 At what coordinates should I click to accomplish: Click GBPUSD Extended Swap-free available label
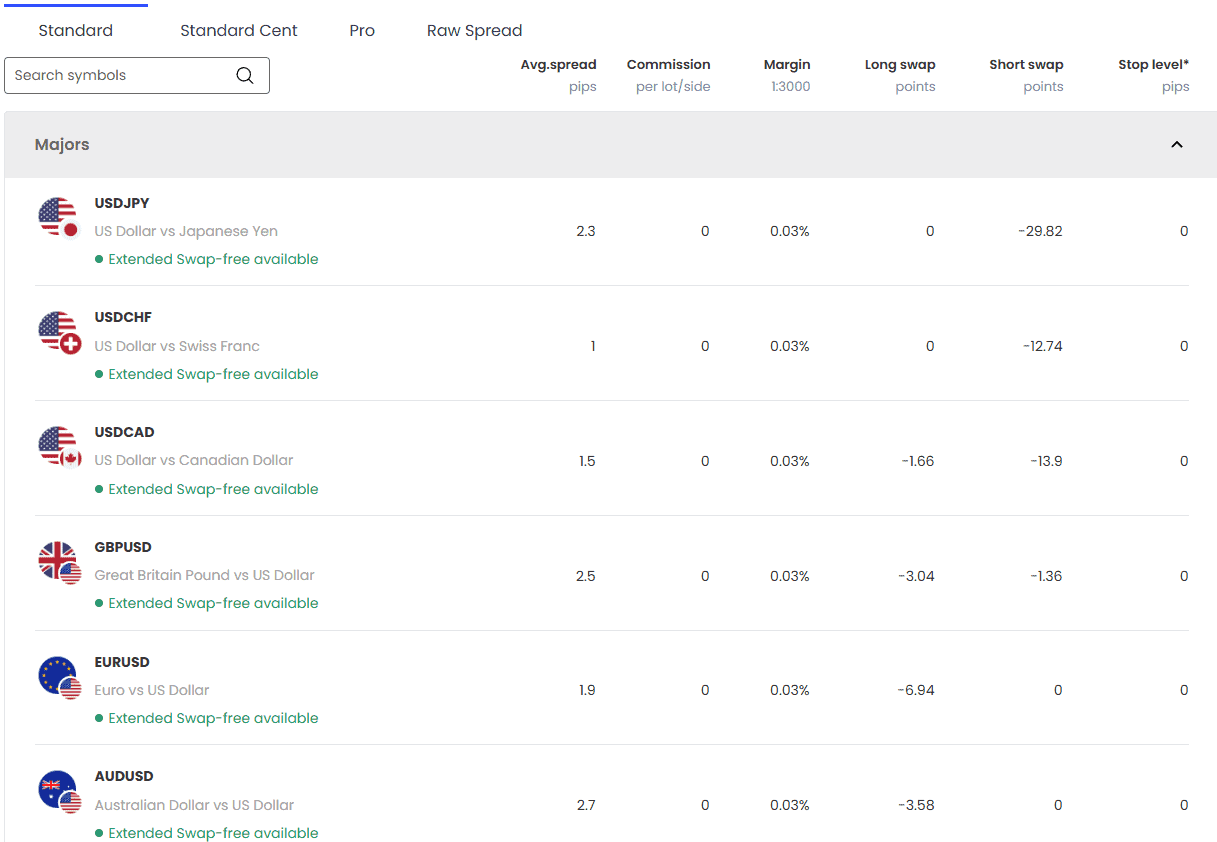coord(207,603)
